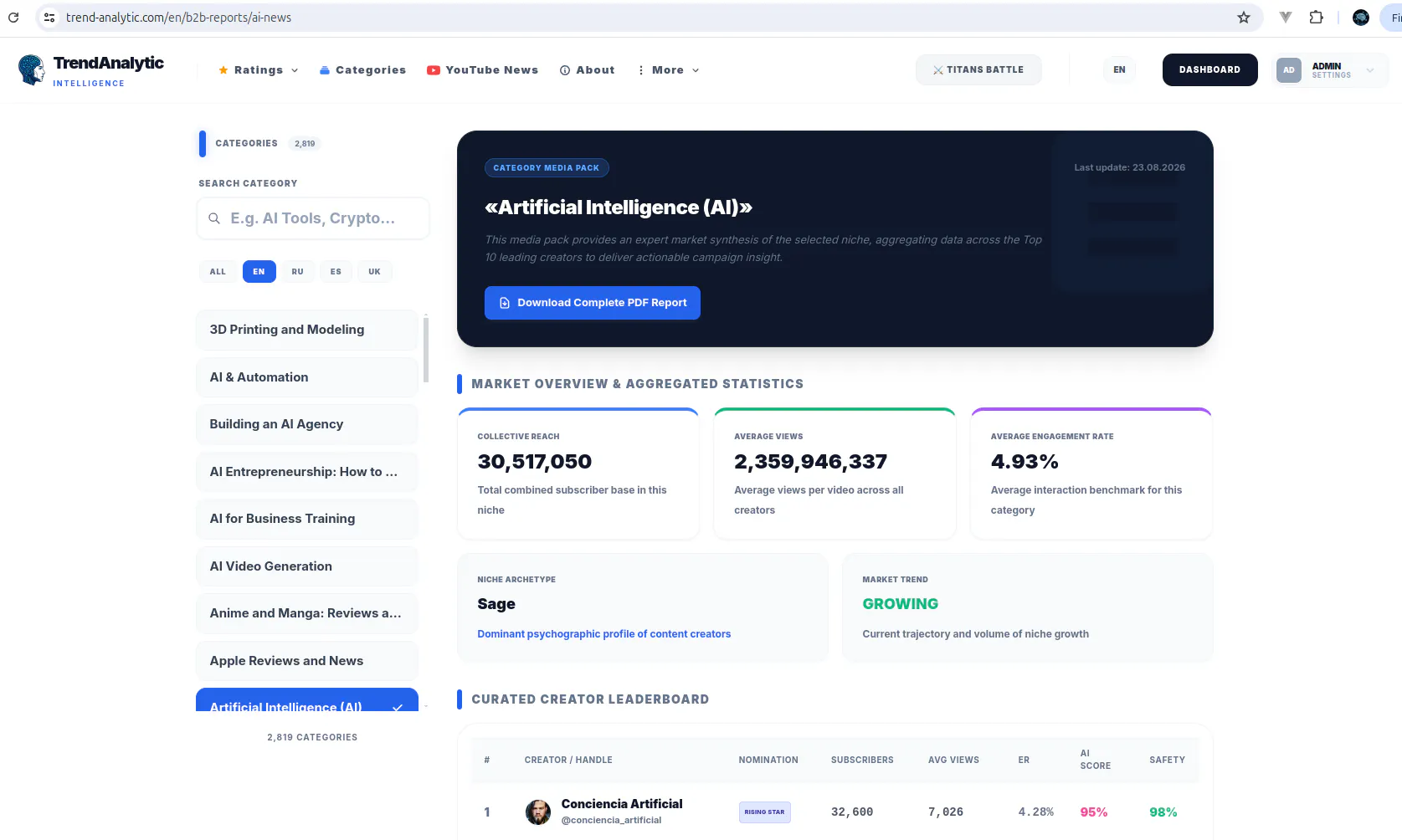1402x840 pixels.
Task: Open AI Video Generation category
Action: coord(306,566)
